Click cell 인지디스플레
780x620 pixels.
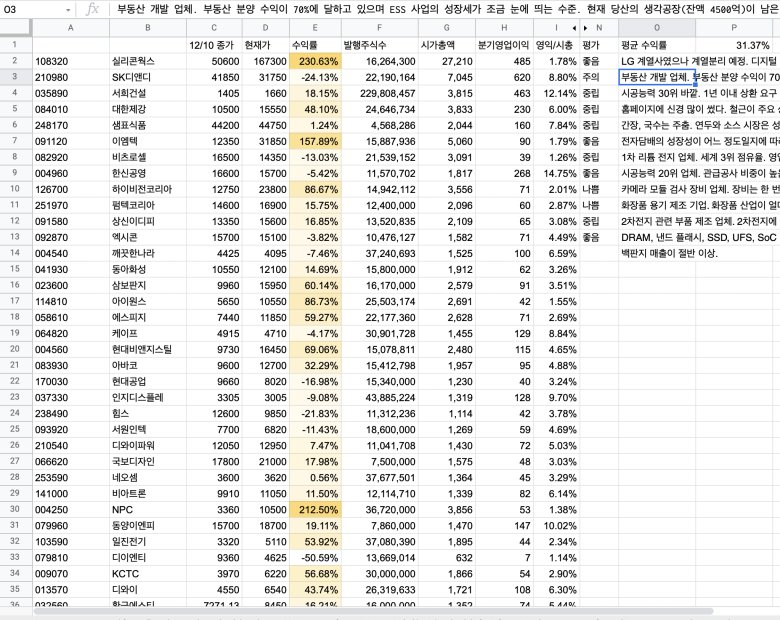click(148, 397)
